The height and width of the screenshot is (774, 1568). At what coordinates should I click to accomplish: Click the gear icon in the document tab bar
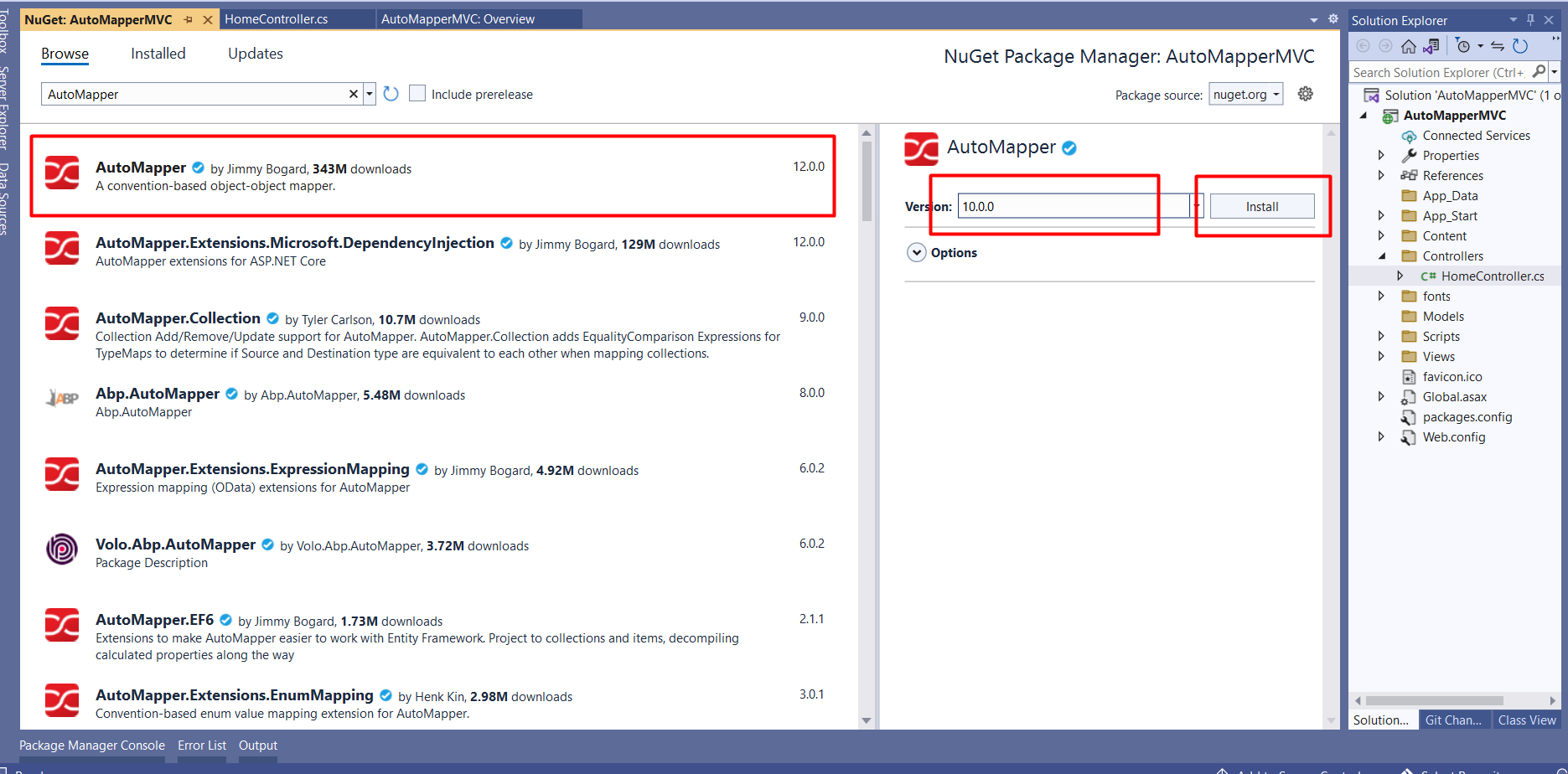click(x=1333, y=18)
